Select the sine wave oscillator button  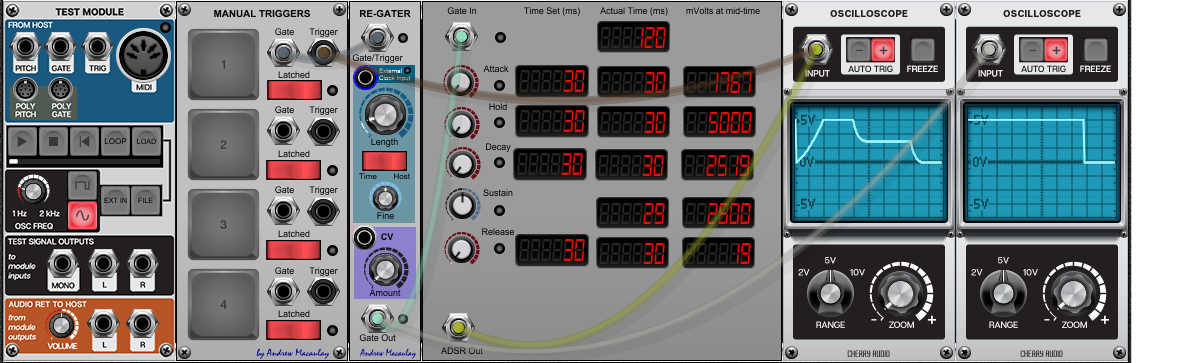click(82, 216)
